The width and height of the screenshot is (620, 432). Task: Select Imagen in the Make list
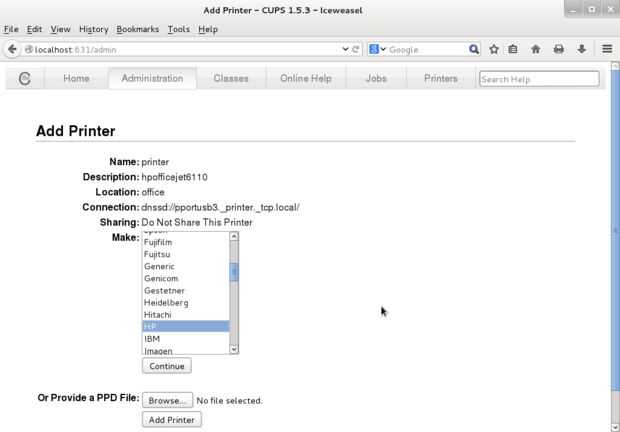point(185,350)
